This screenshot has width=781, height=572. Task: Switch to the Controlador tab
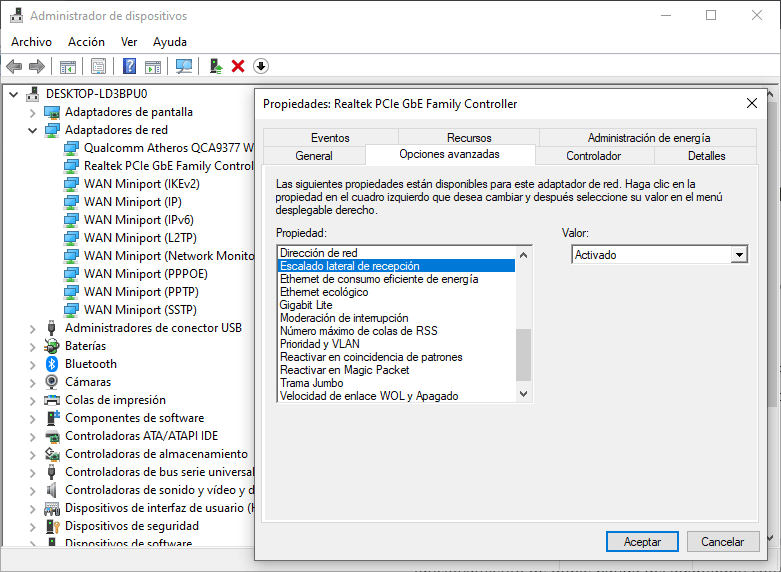point(593,156)
